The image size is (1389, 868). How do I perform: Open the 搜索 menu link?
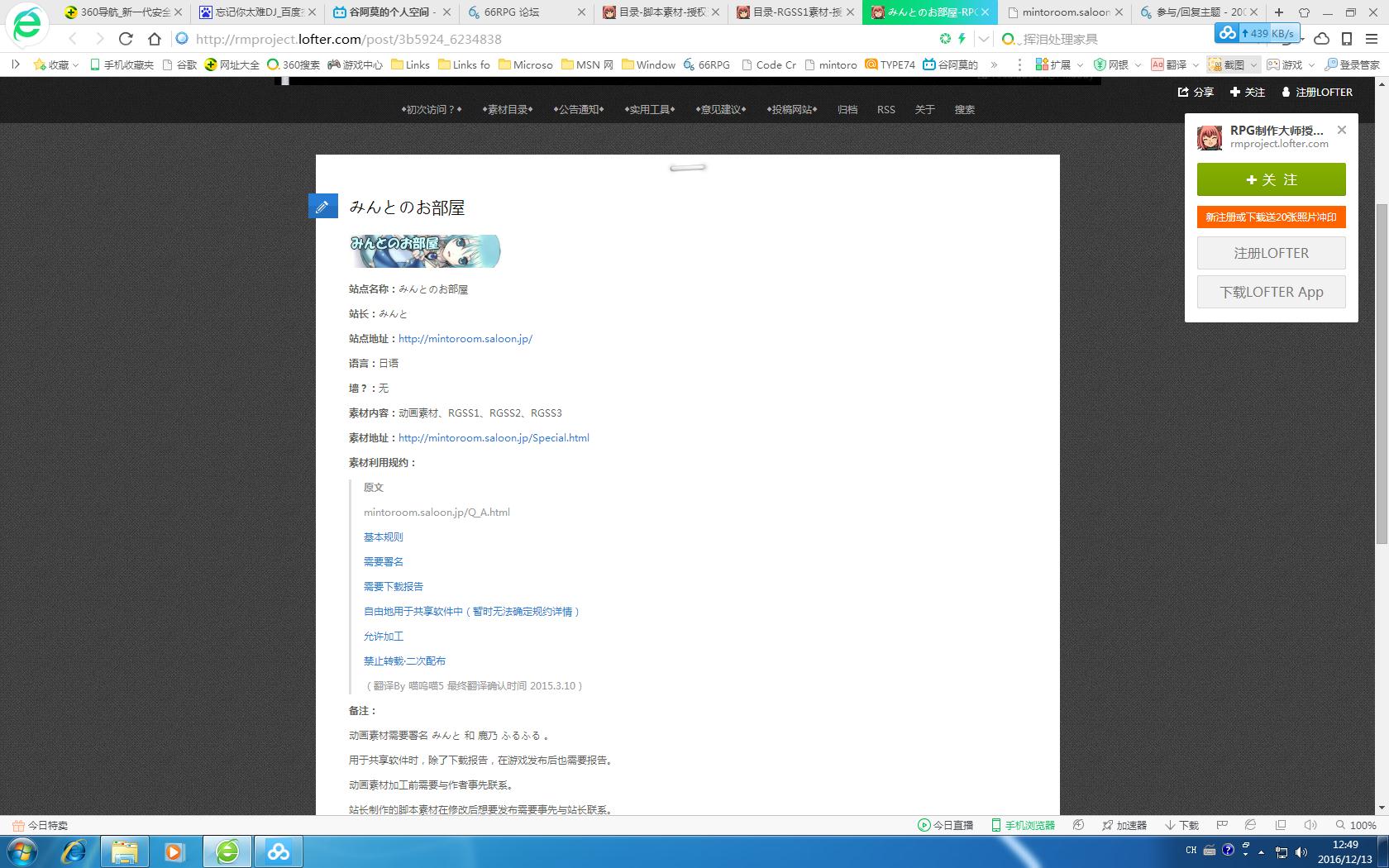point(965,109)
